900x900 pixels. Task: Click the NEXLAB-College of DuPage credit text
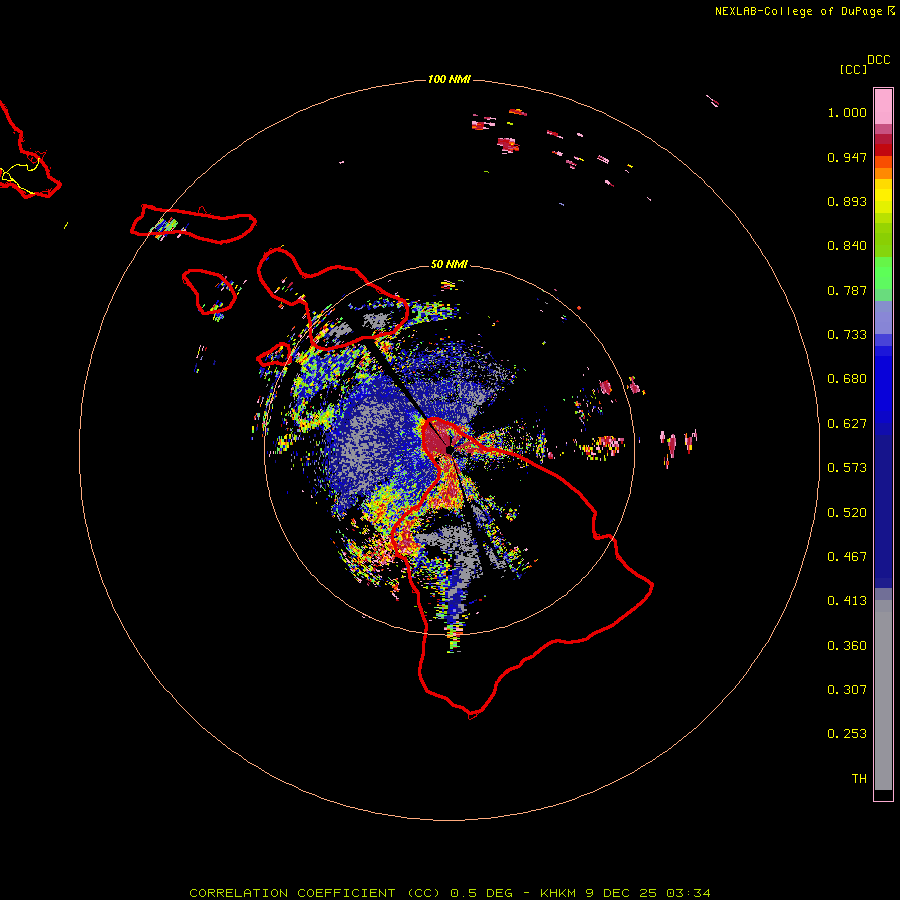[x=798, y=11]
